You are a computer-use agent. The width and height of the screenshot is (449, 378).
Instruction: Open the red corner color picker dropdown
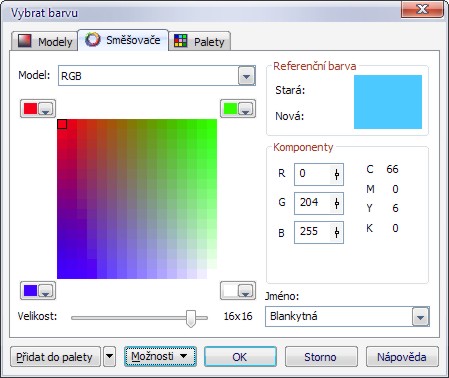(46, 109)
